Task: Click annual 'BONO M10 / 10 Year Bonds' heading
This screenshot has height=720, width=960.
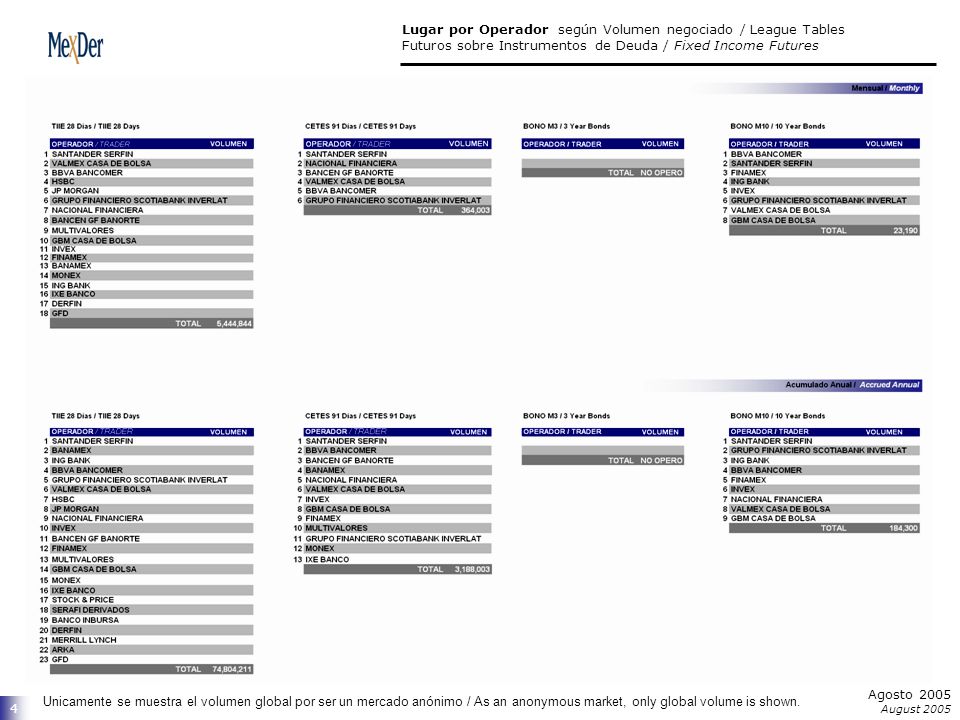Action: pyautogui.click(x=778, y=416)
